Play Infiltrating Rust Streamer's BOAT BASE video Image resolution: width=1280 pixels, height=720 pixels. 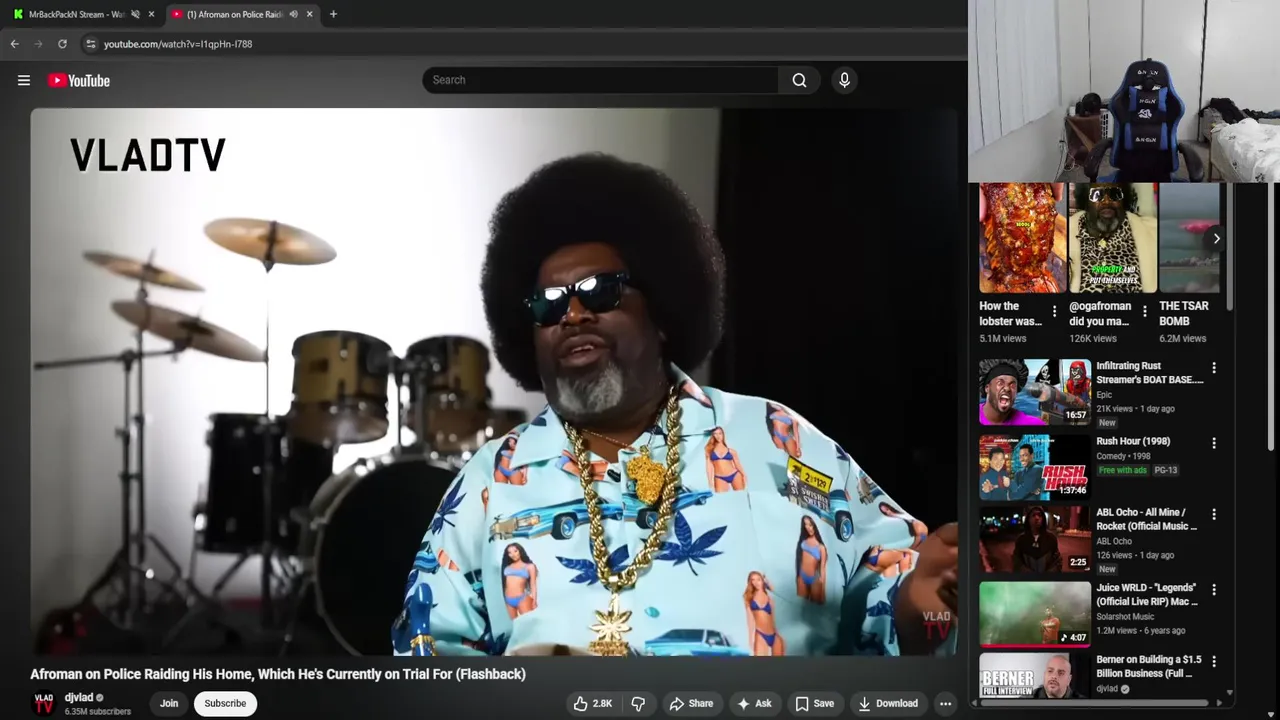pos(1035,392)
